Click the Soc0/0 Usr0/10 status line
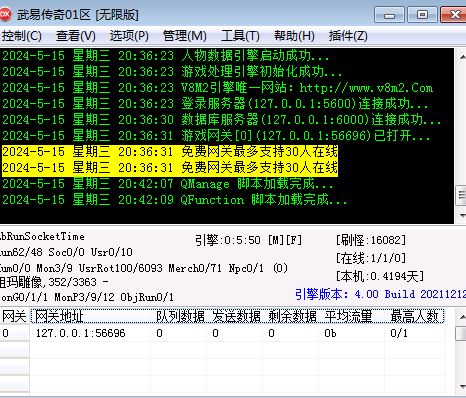Viewport: 466px width, 398px height. coord(66,252)
